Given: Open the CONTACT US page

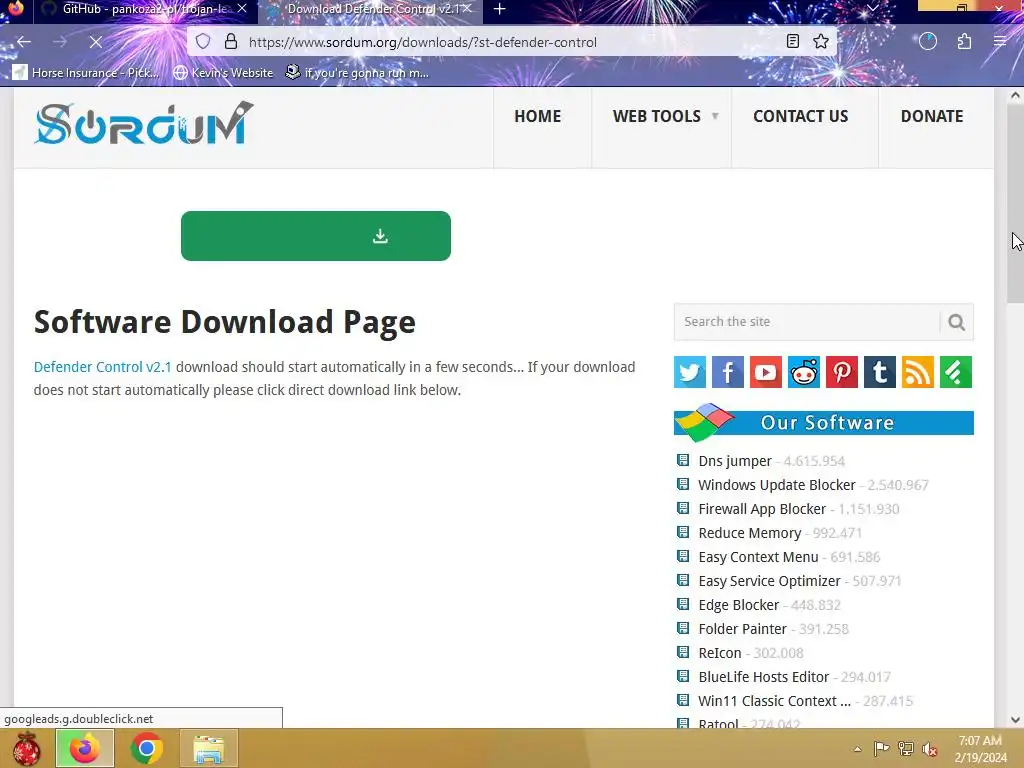Looking at the screenshot, I should pyautogui.click(x=801, y=116).
